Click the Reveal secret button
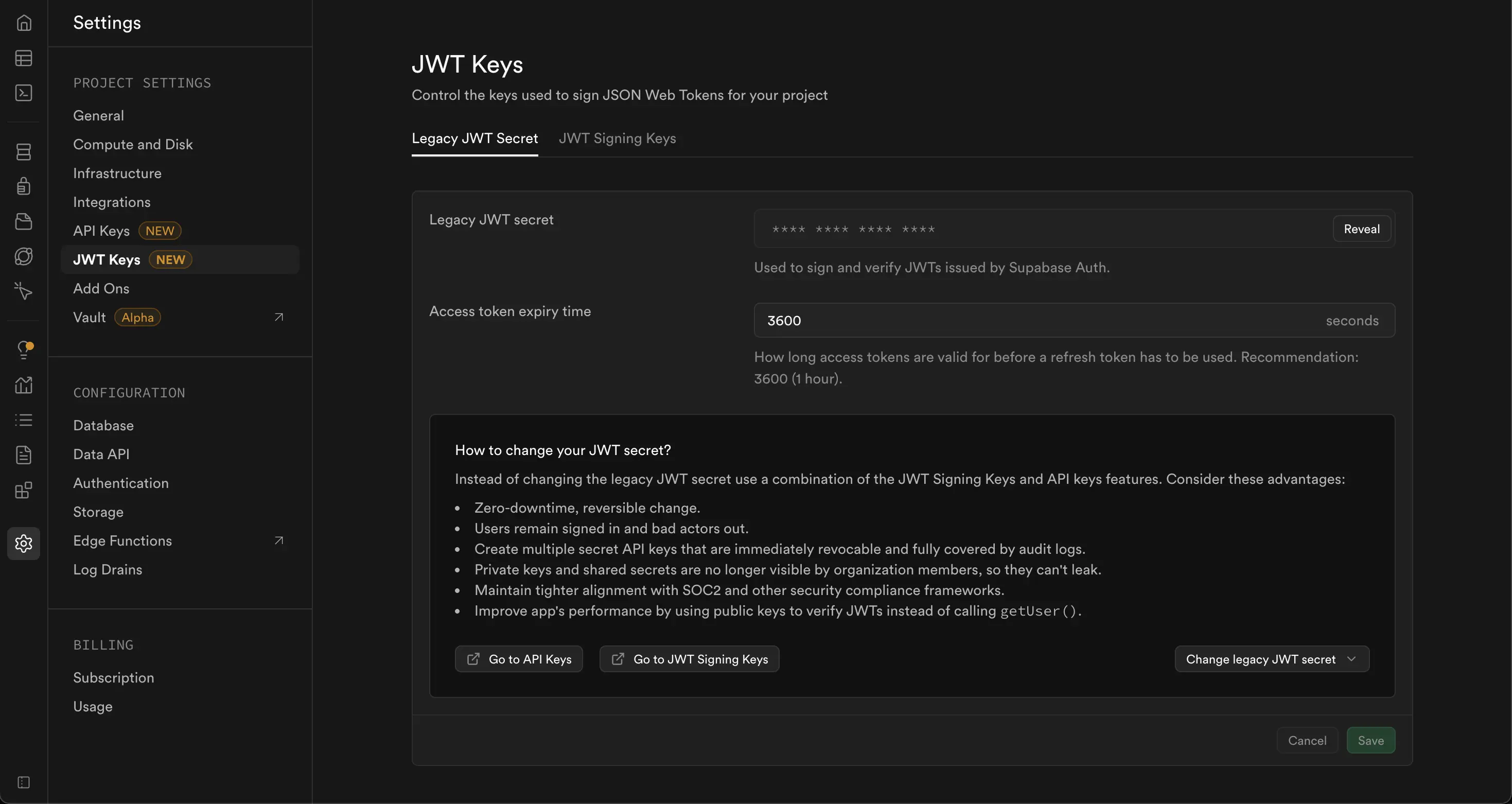The image size is (1512, 804). click(x=1361, y=229)
